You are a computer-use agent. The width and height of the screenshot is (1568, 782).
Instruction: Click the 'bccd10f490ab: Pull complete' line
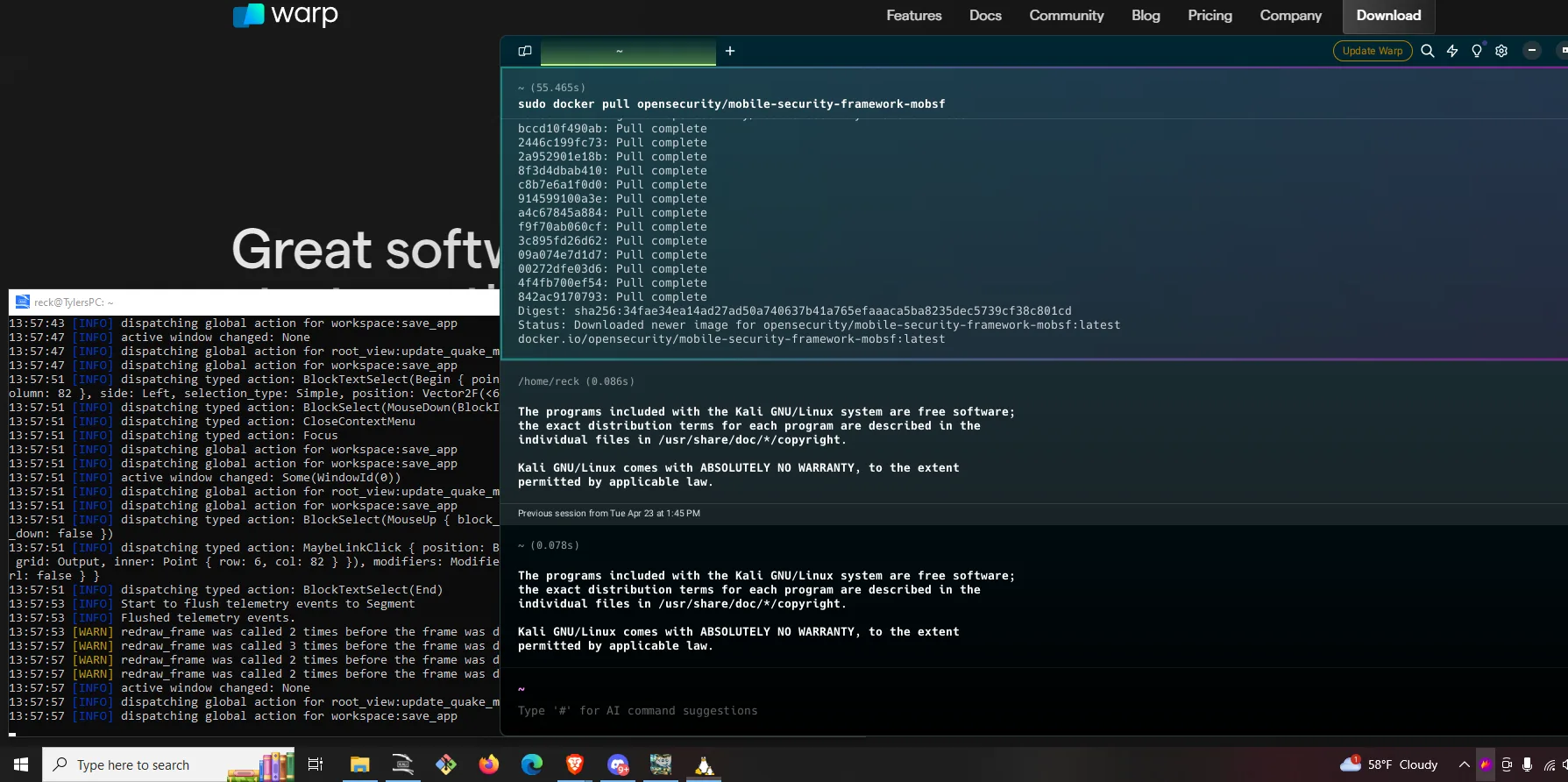pyautogui.click(x=612, y=129)
